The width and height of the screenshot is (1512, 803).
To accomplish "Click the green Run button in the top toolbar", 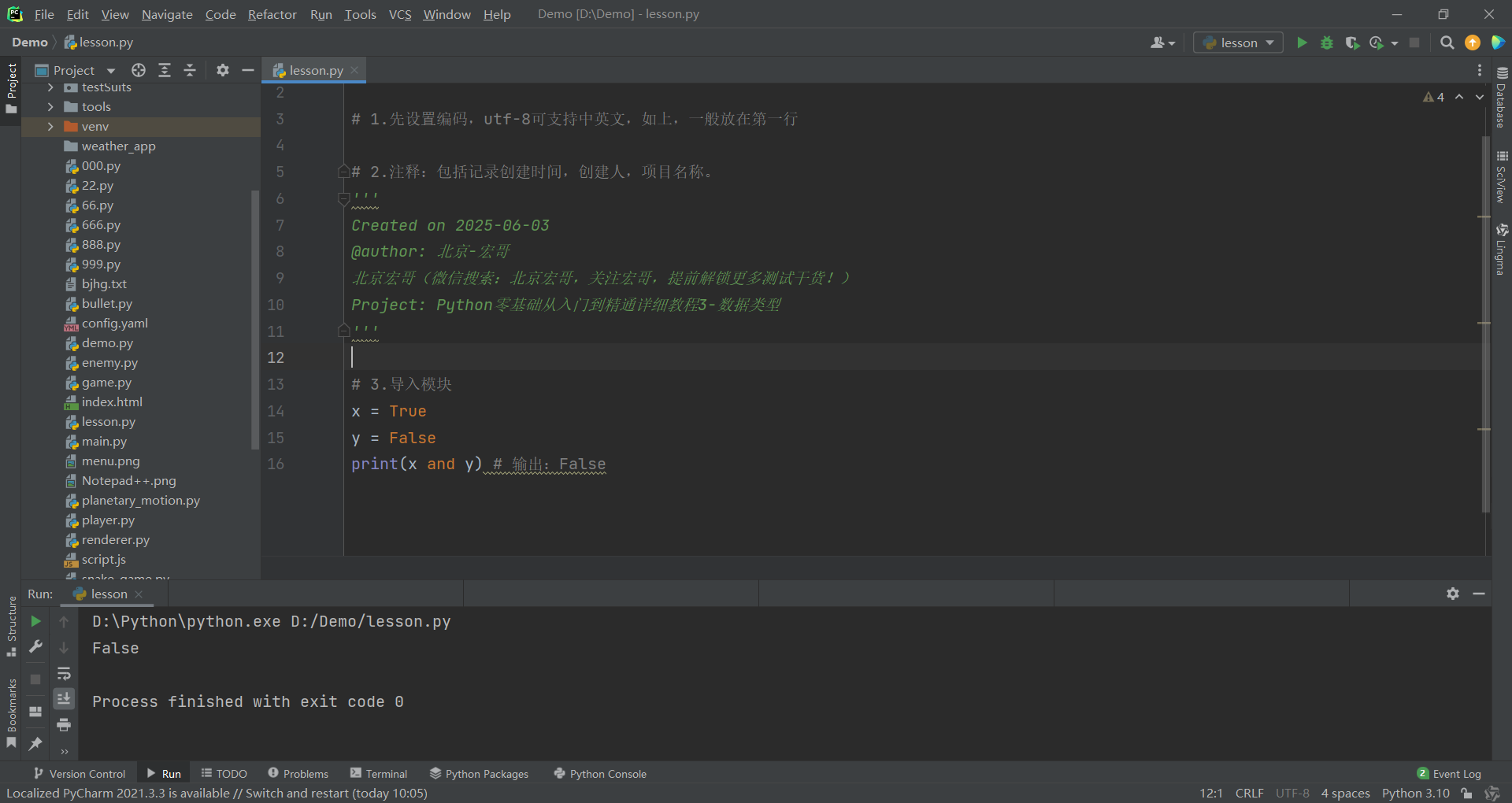I will click(x=1302, y=43).
